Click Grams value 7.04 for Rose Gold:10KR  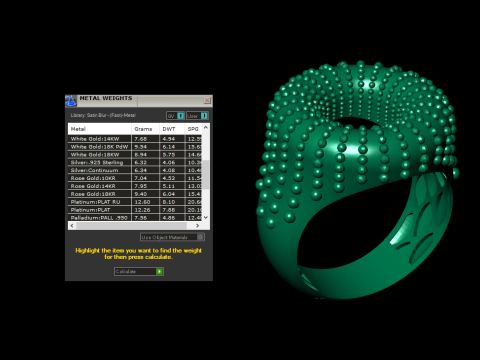pyautogui.click(x=141, y=178)
